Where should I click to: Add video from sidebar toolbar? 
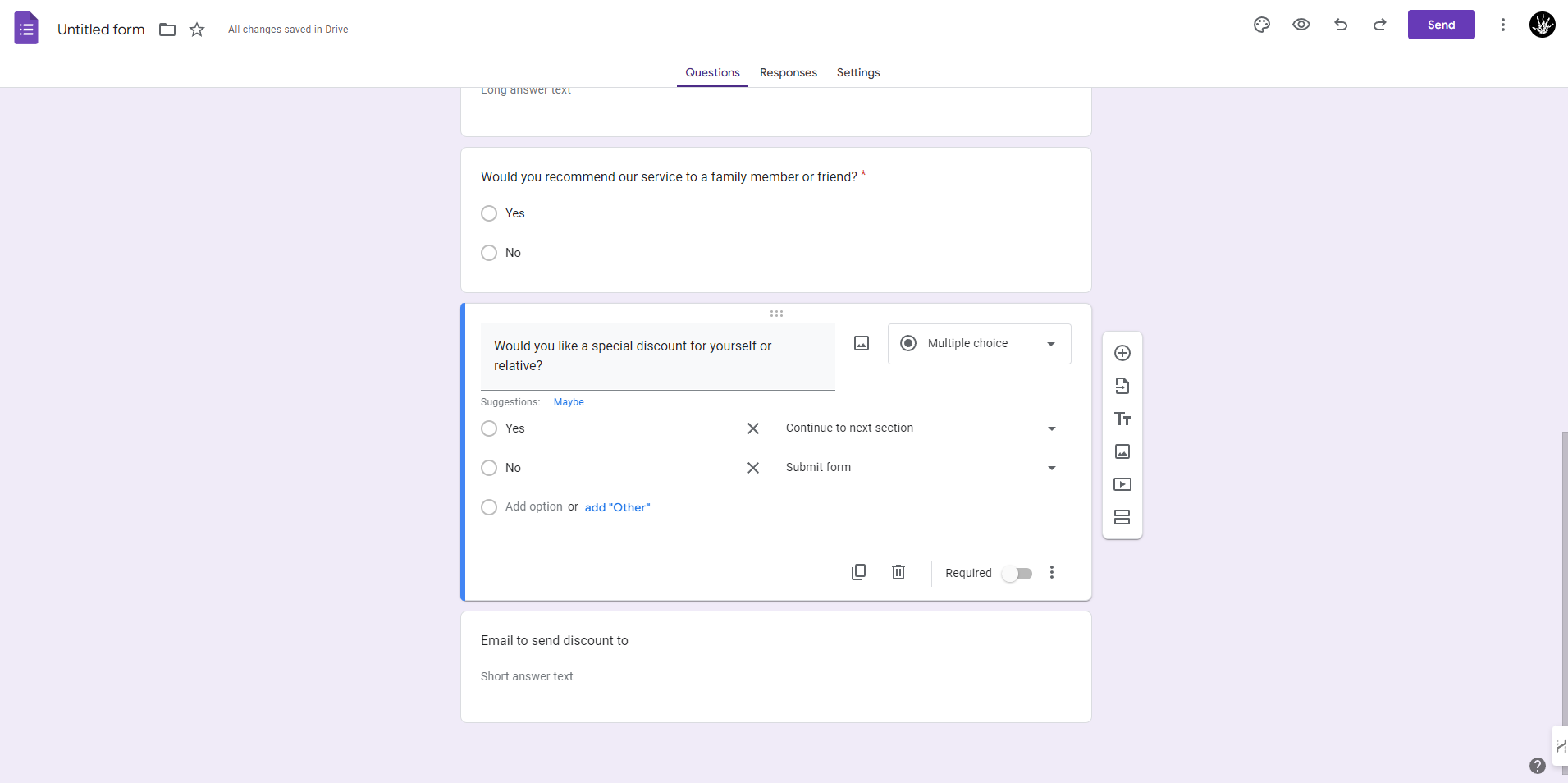tap(1122, 484)
